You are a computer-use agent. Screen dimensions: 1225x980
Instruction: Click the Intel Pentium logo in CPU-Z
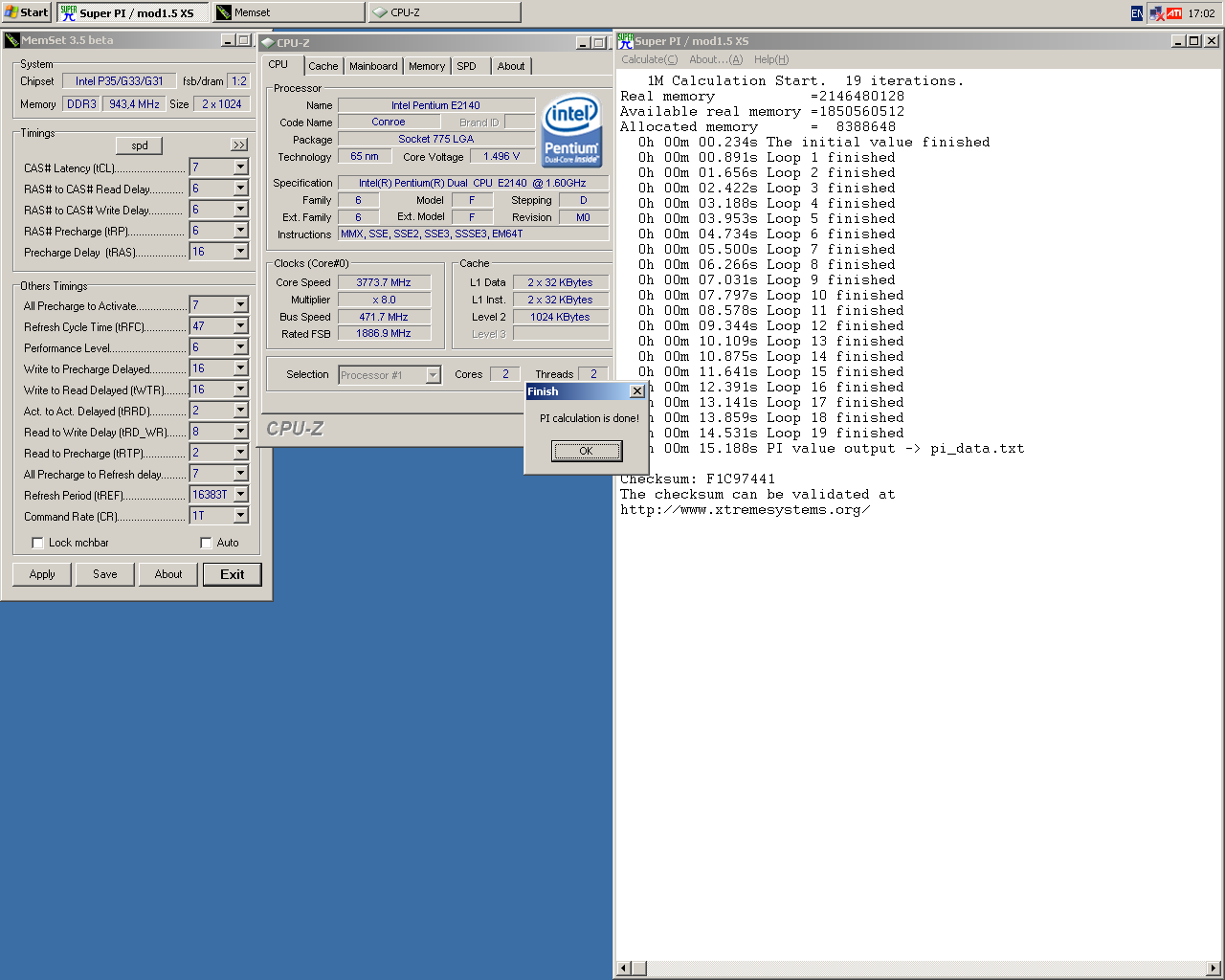[x=571, y=130]
